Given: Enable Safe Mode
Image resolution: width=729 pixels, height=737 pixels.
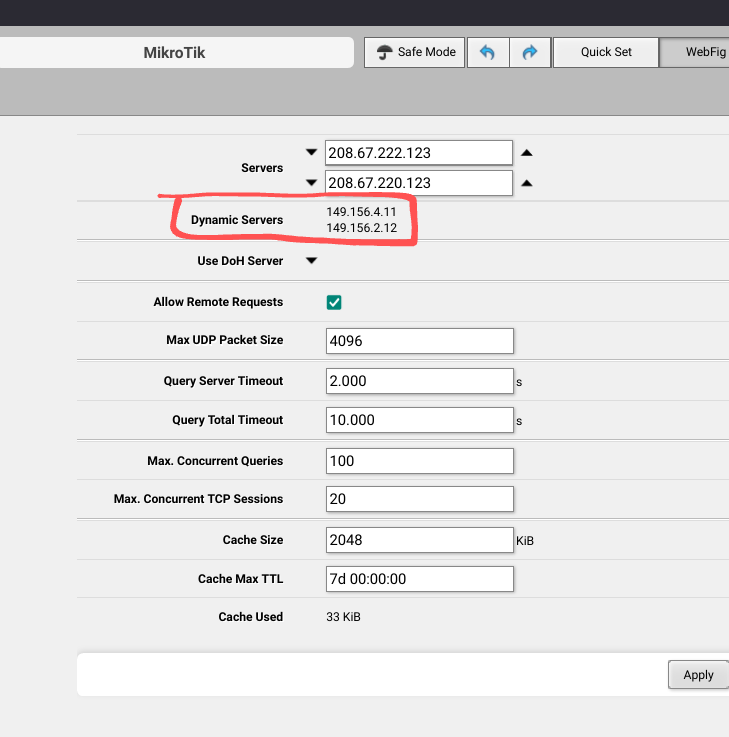Looking at the screenshot, I should coord(414,52).
